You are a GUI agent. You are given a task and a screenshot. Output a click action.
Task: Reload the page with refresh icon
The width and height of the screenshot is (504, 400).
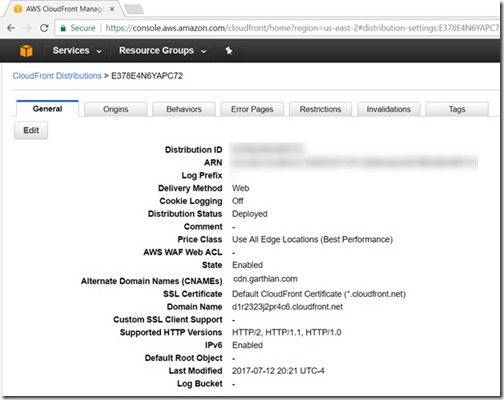pyautogui.click(x=44, y=28)
